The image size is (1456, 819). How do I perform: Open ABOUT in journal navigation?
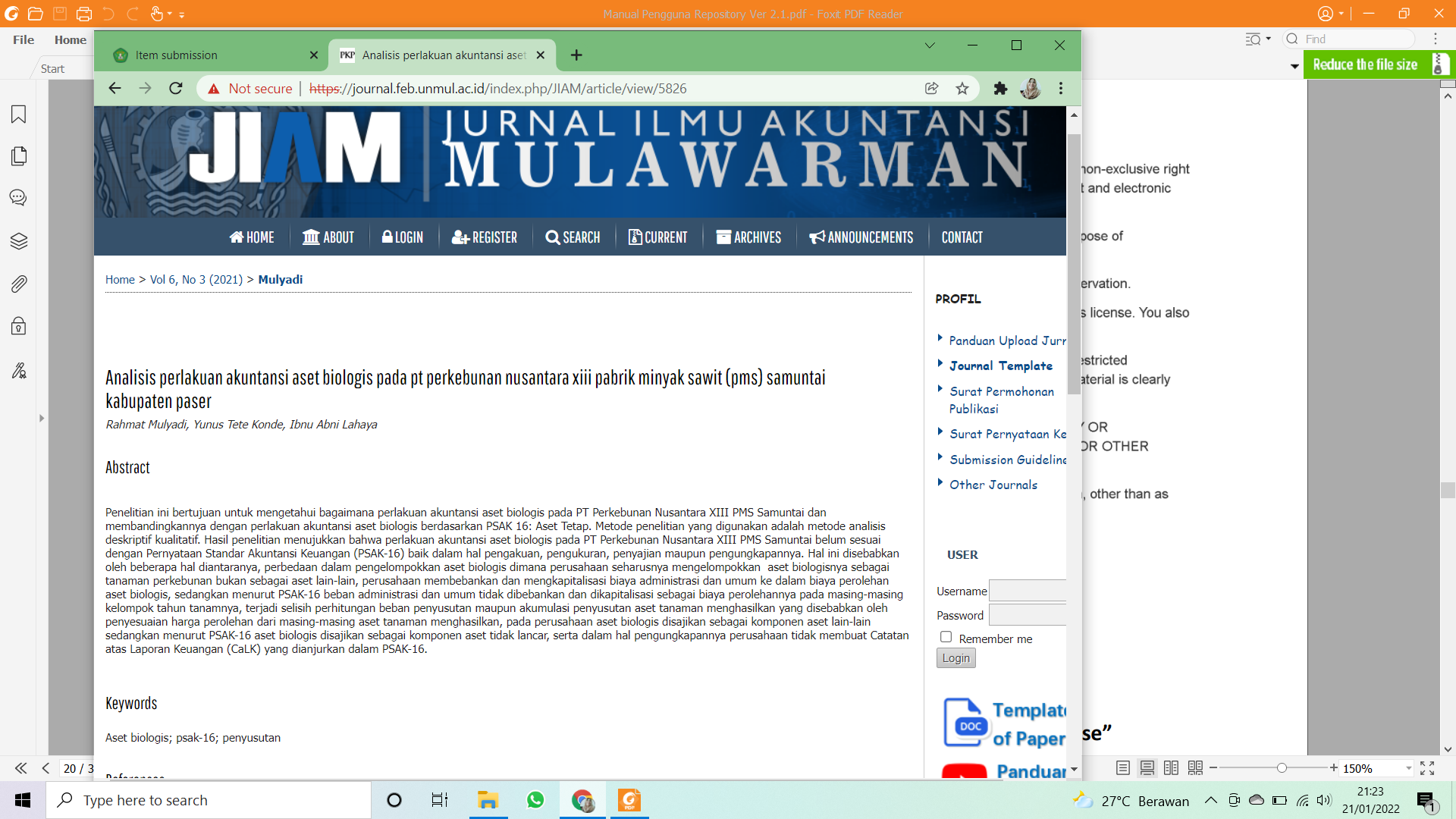328,237
